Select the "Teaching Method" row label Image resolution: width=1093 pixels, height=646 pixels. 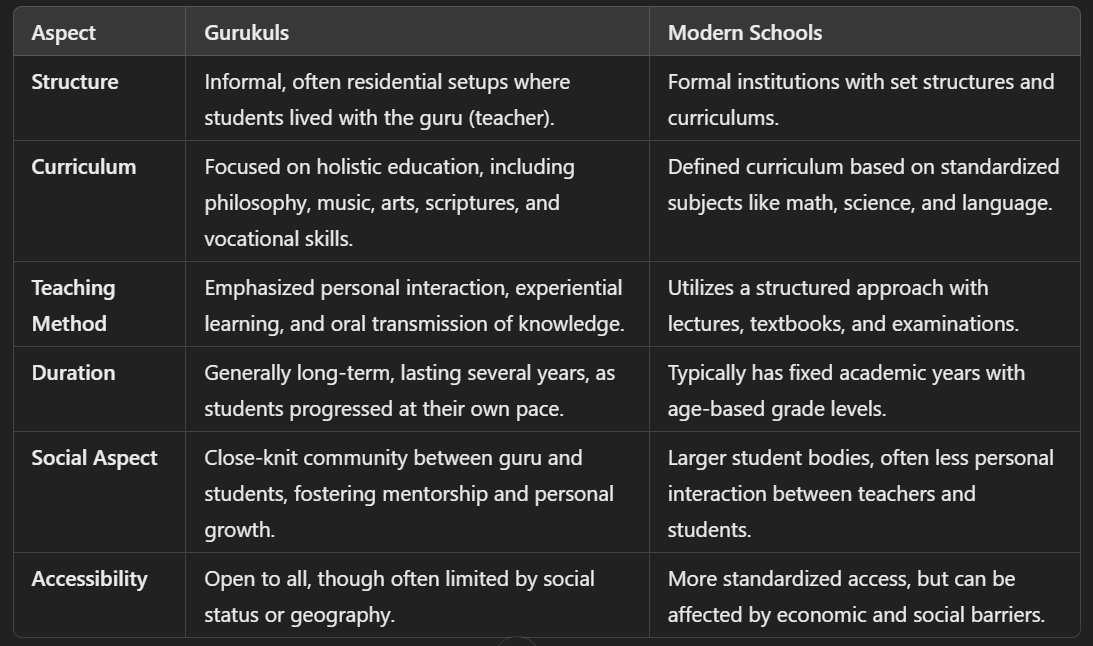(73, 305)
